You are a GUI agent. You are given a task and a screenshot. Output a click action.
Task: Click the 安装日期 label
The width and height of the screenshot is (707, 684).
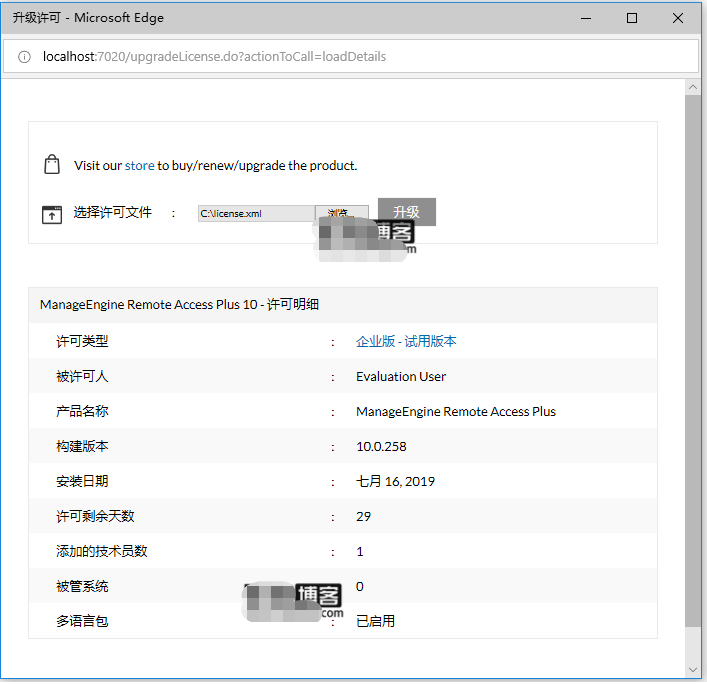(82, 482)
